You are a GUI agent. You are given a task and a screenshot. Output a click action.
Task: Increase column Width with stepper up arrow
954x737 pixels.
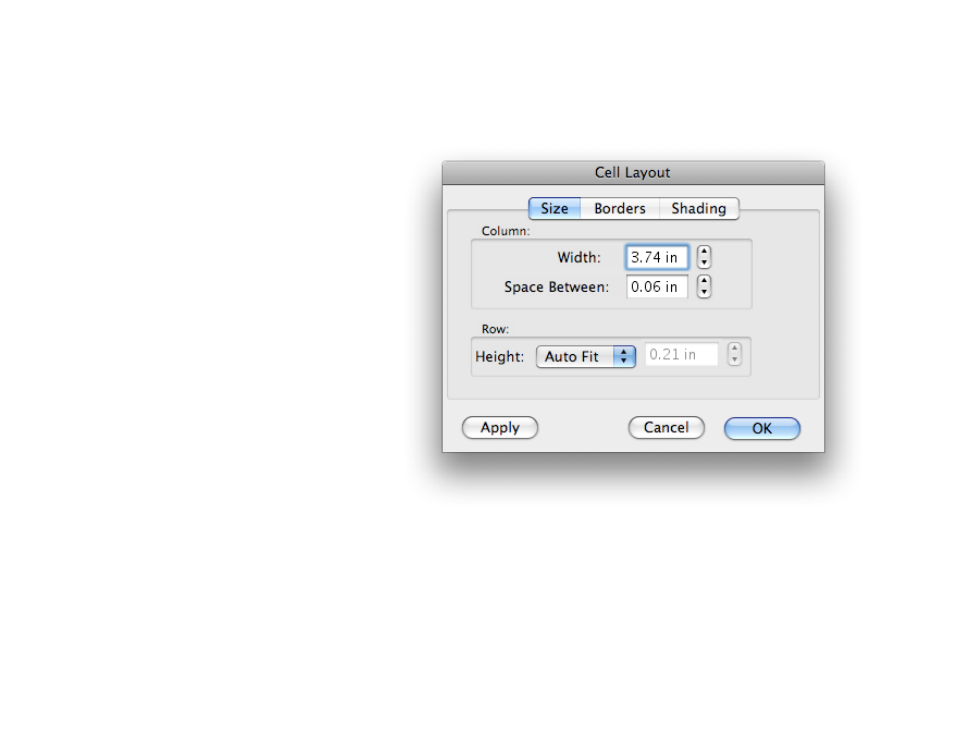pyautogui.click(x=704, y=251)
